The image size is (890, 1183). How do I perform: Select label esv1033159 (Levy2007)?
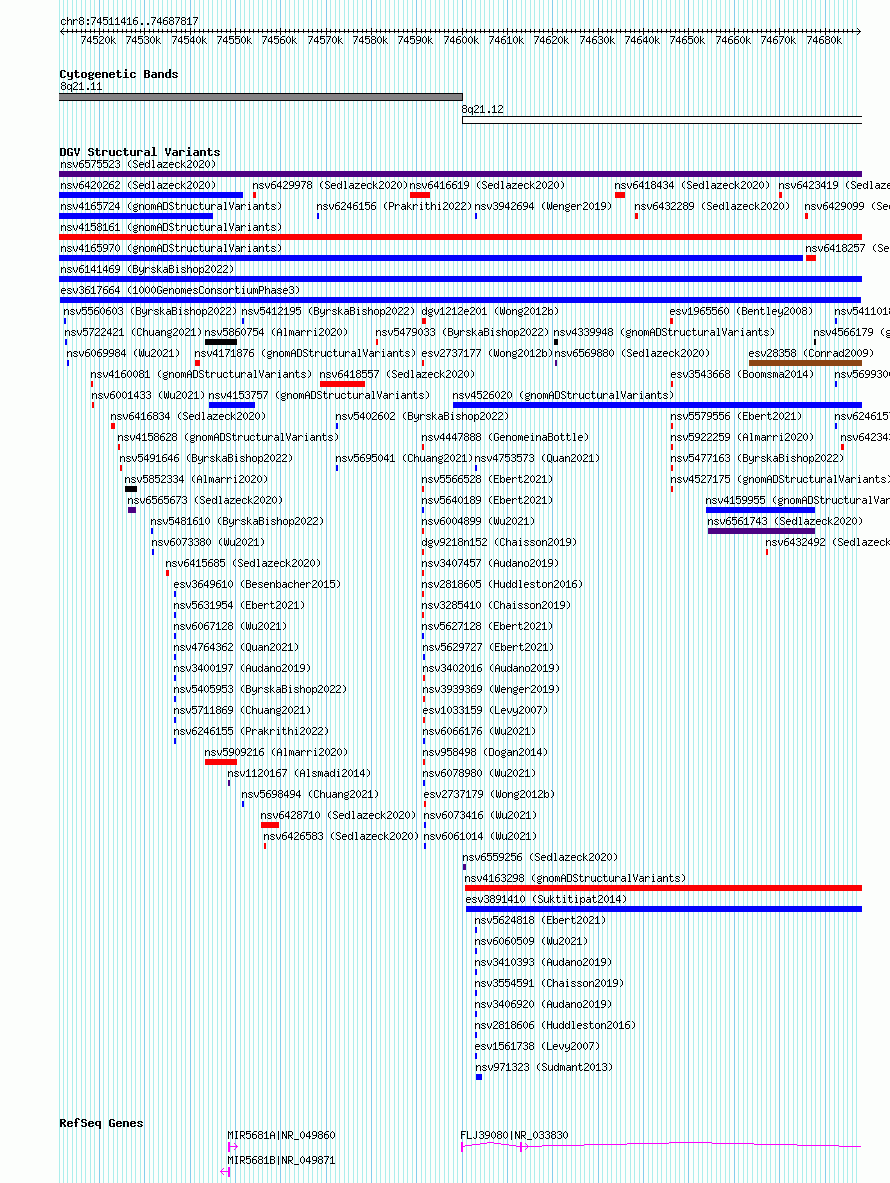(x=485, y=710)
